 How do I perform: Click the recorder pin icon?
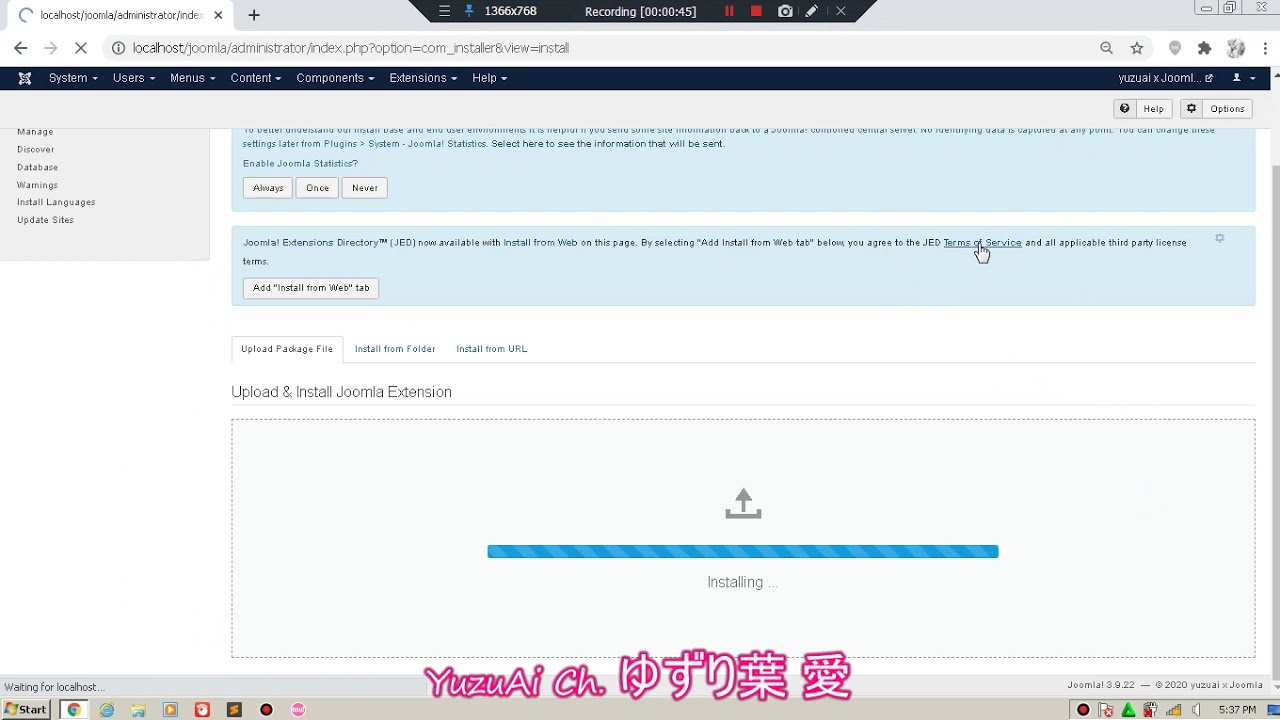pos(469,11)
